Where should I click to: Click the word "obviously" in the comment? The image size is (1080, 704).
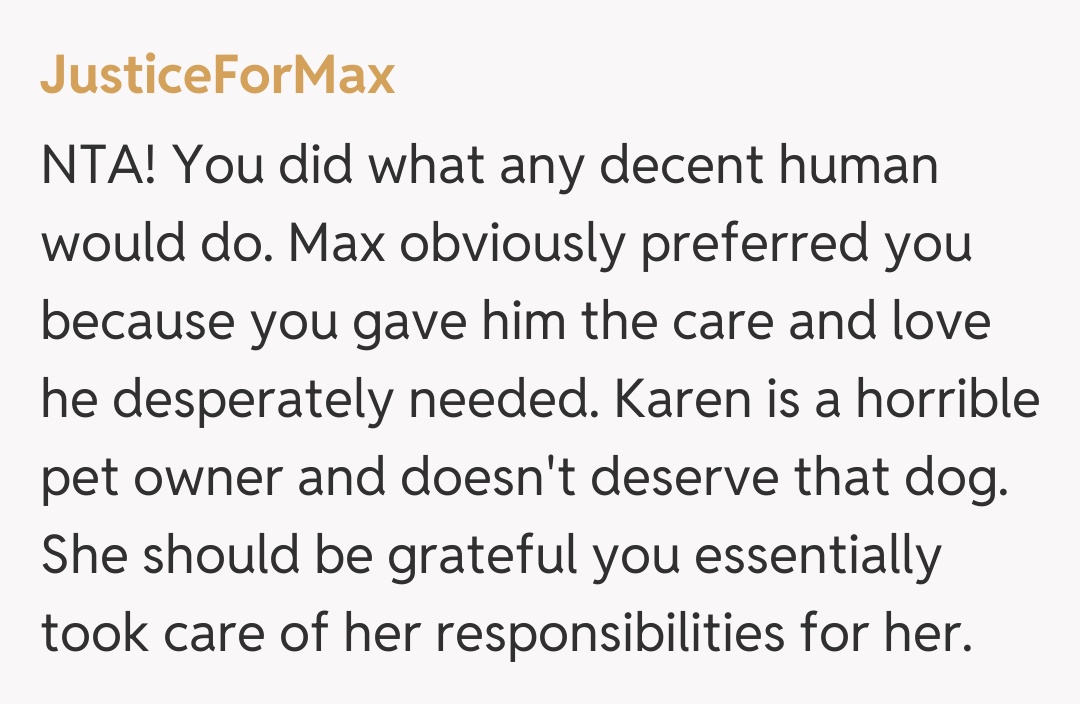tap(510, 244)
